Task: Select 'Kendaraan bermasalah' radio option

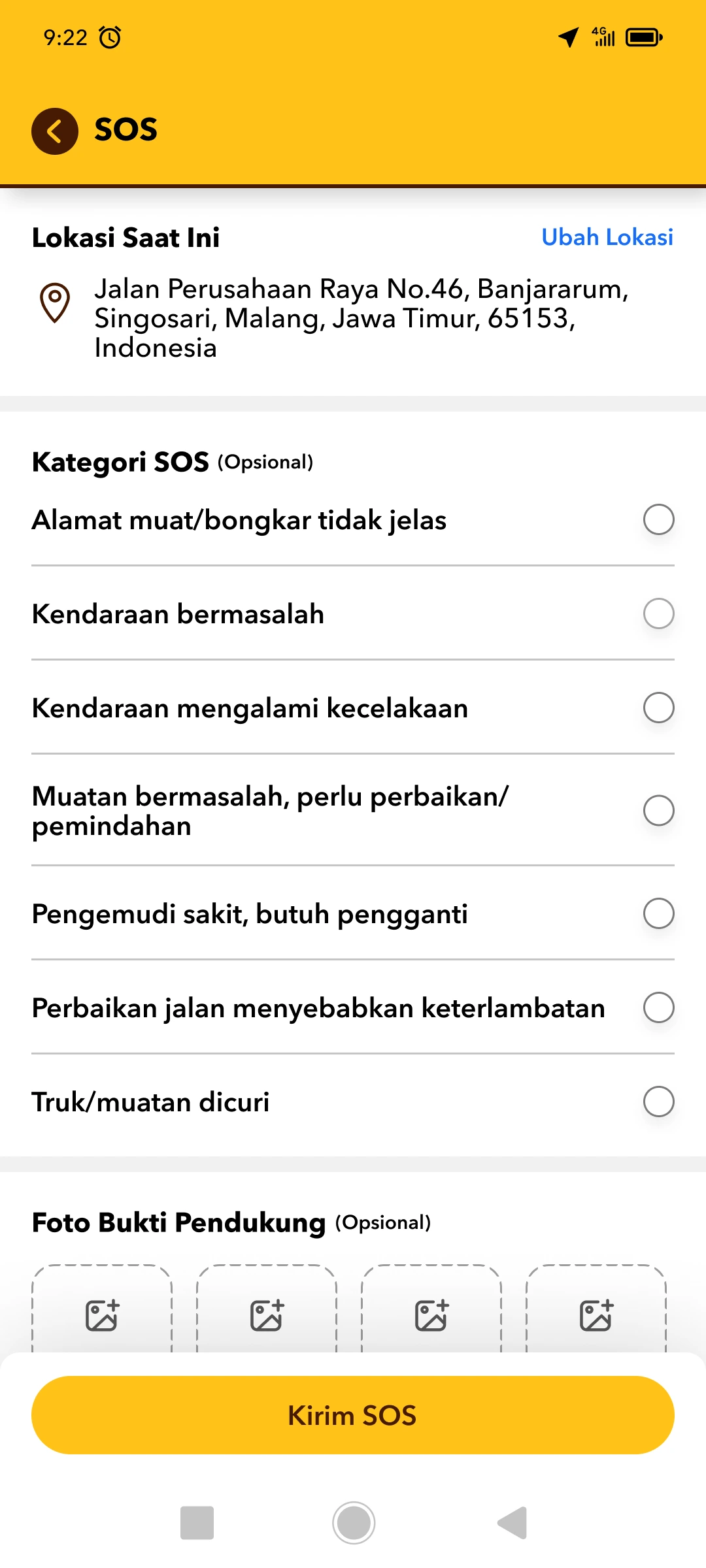Action: coord(658,614)
